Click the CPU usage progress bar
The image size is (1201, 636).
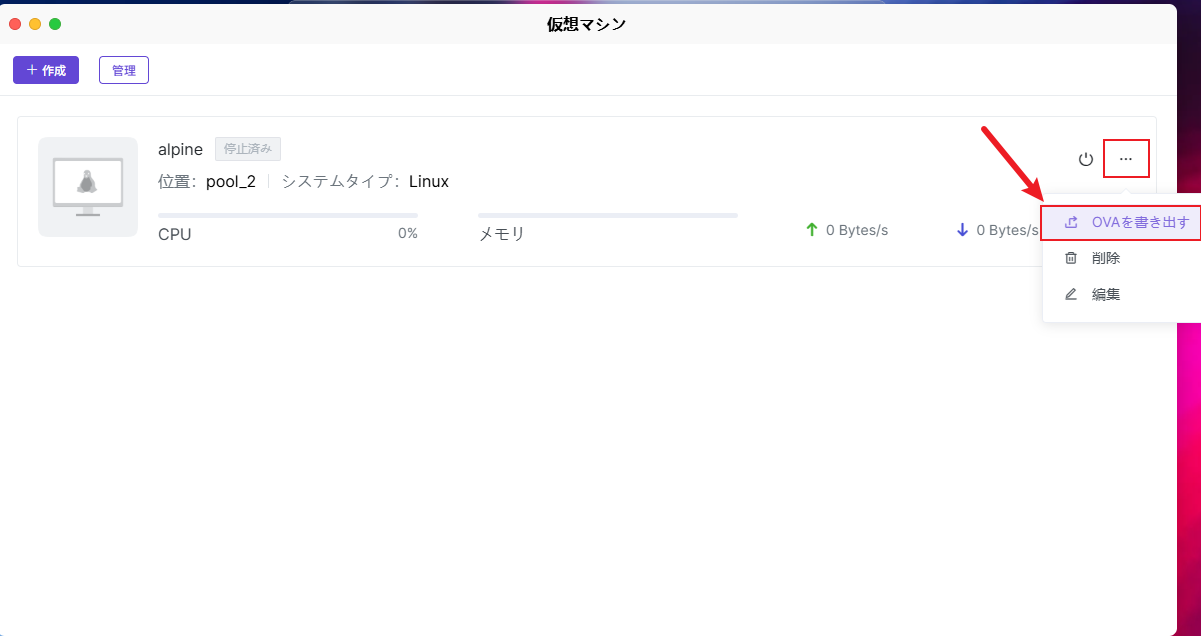pos(288,215)
